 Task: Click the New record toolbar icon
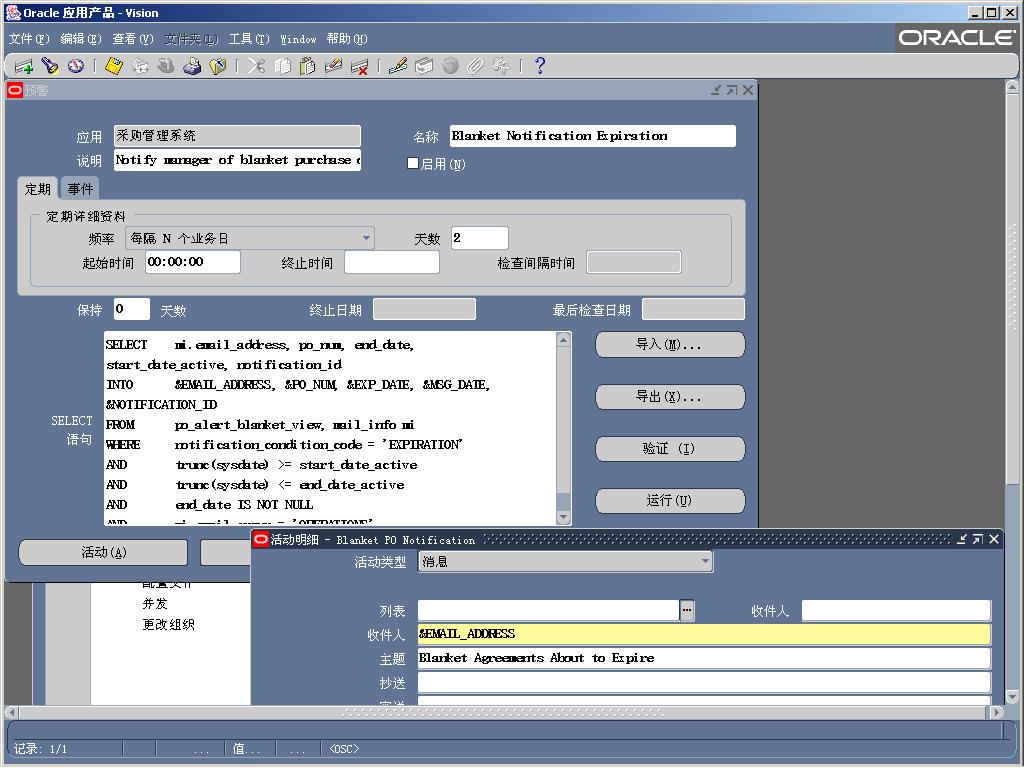click(24, 66)
